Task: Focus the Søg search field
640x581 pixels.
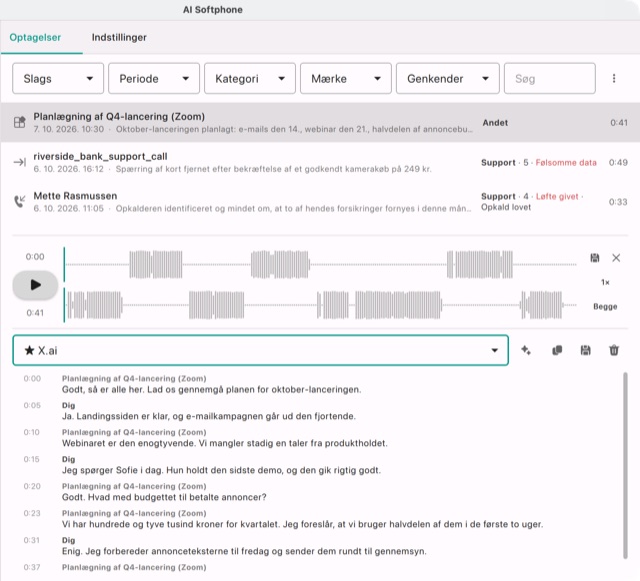Action: click(550, 78)
